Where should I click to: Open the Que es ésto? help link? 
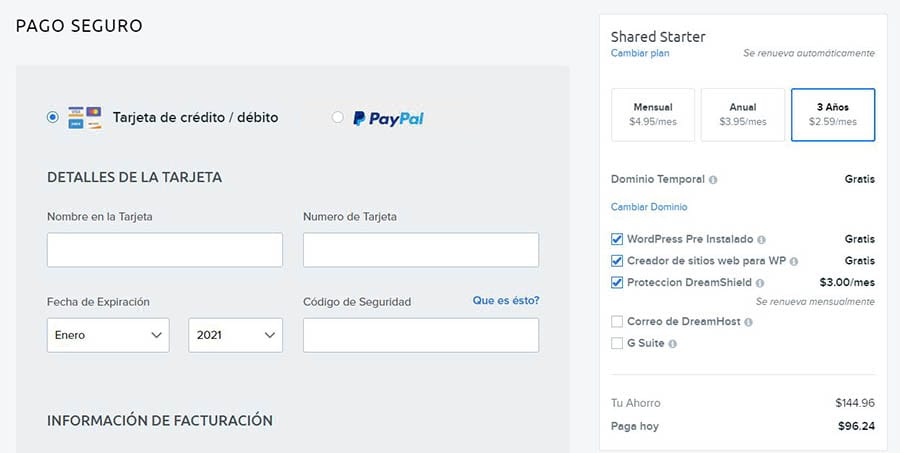coord(505,300)
